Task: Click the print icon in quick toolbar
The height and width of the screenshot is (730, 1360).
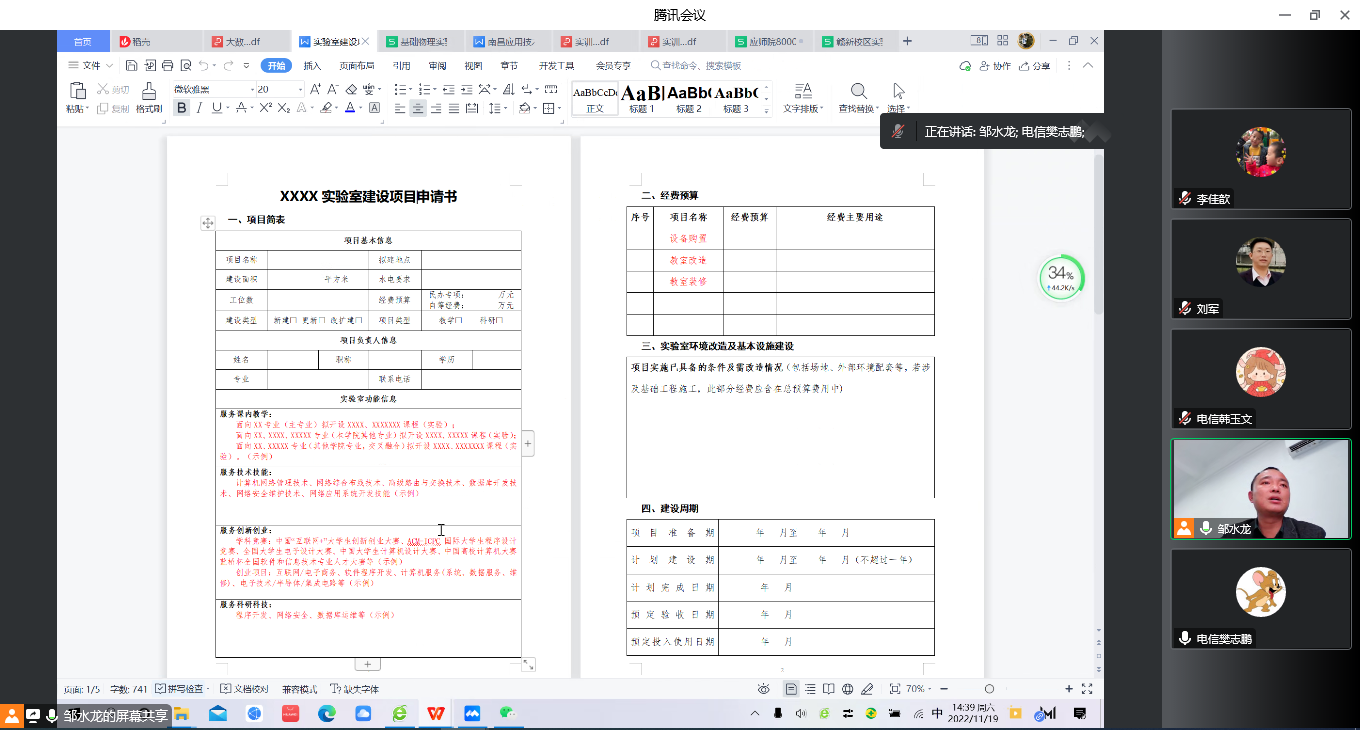Action: (167, 66)
